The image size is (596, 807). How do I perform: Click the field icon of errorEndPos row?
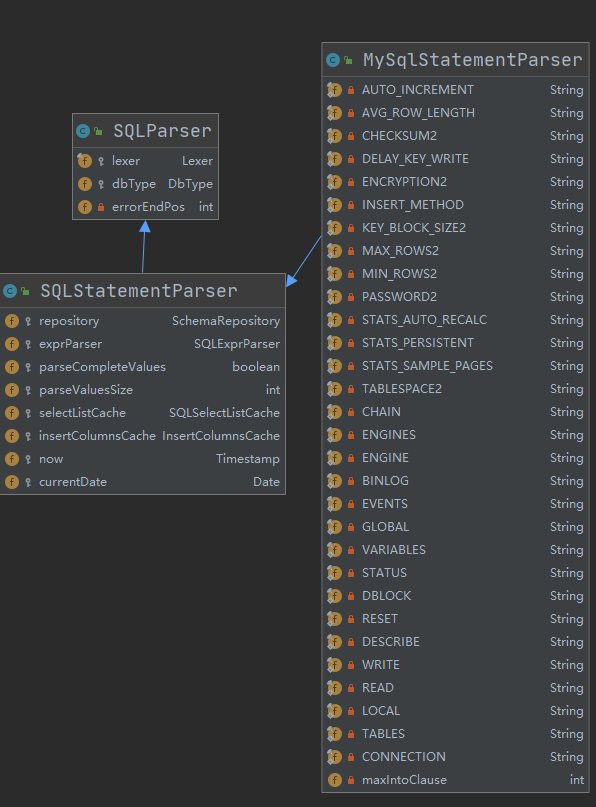point(84,207)
